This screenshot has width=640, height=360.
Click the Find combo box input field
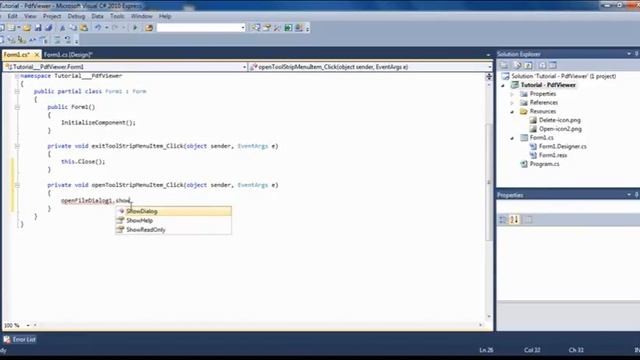click(x=199, y=28)
